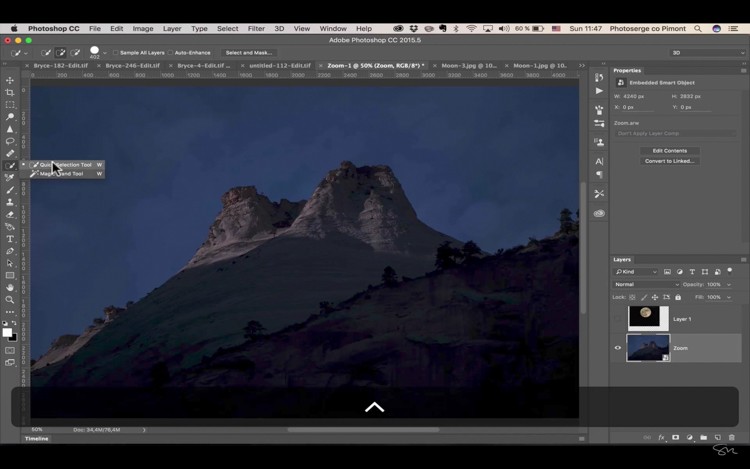The height and width of the screenshot is (469, 750).
Task: Select the Lasso tool
Action: [x=10, y=141]
